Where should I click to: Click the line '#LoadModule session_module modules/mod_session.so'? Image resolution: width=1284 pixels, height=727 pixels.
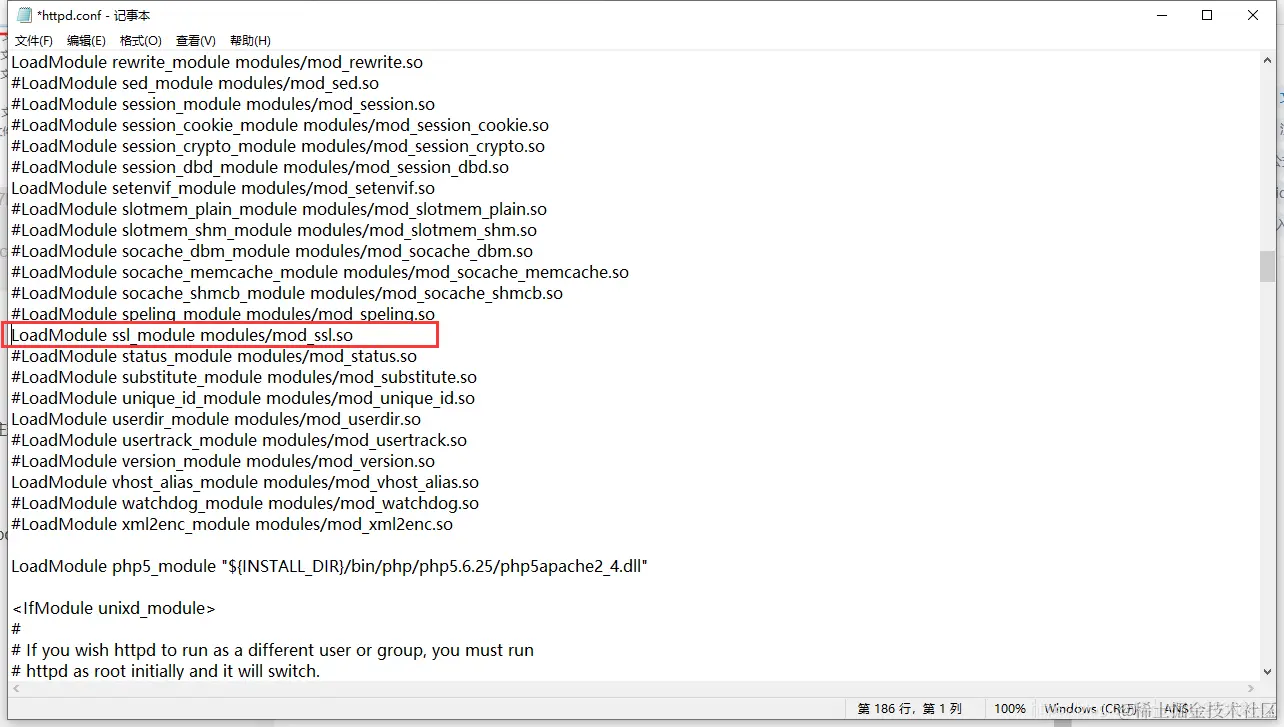click(223, 104)
